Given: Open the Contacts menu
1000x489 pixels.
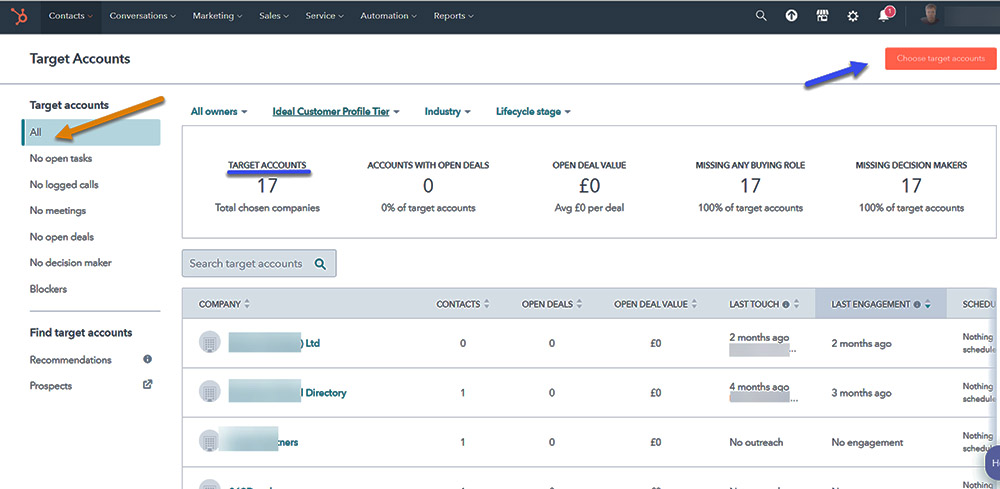Looking at the screenshot, I should coord(71,16).
